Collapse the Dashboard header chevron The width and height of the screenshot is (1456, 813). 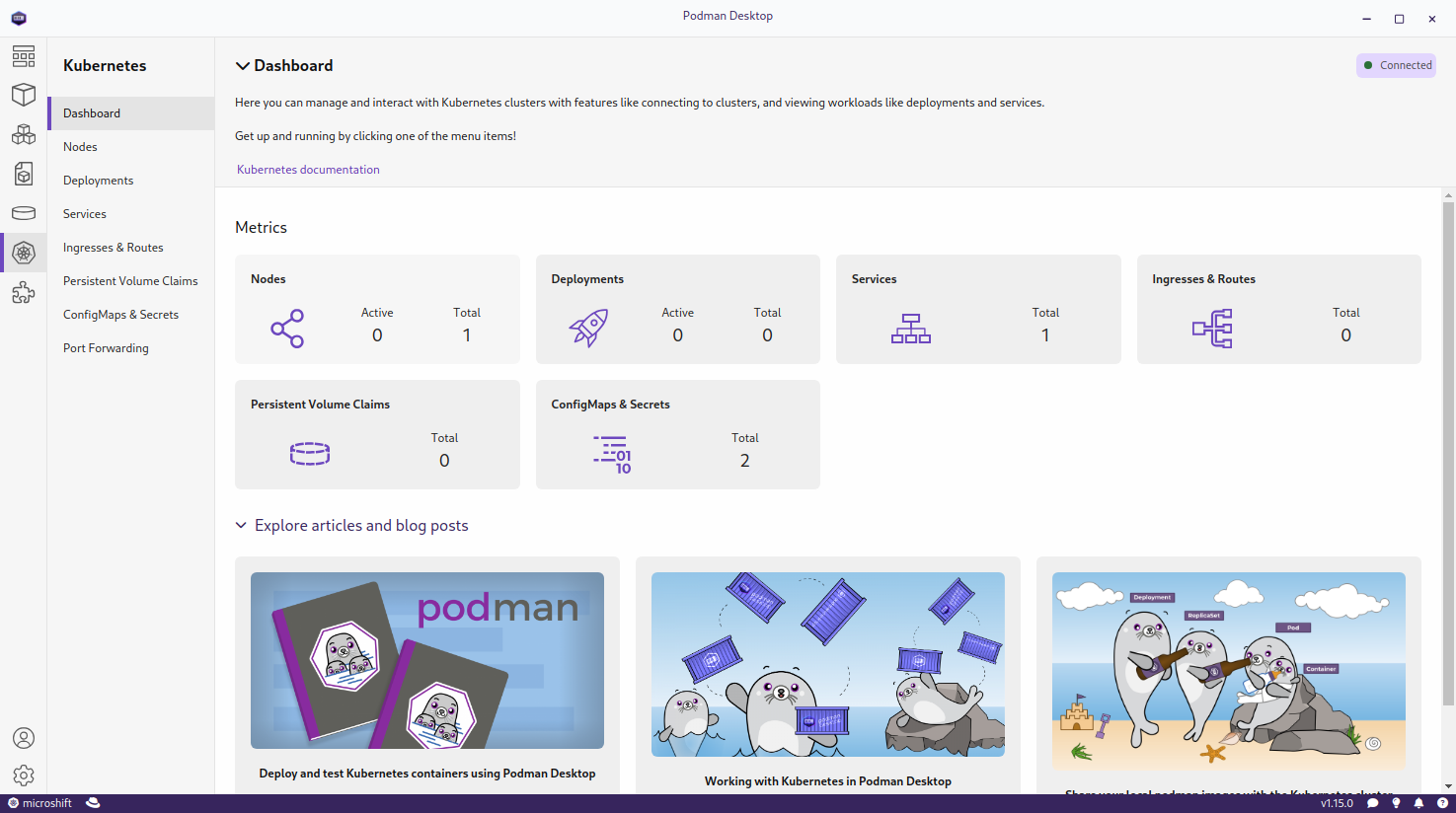[x=242, y=66]
